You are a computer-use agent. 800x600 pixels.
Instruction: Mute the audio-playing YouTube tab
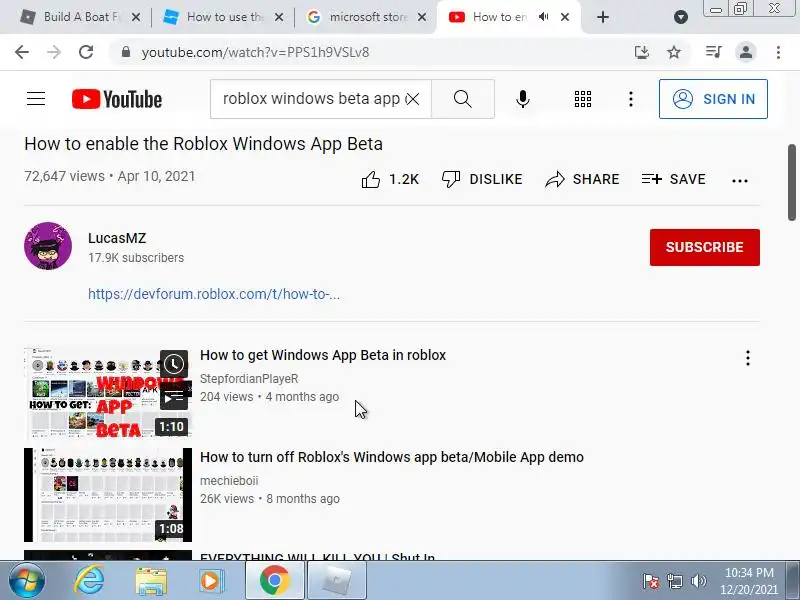pos(544,17)
